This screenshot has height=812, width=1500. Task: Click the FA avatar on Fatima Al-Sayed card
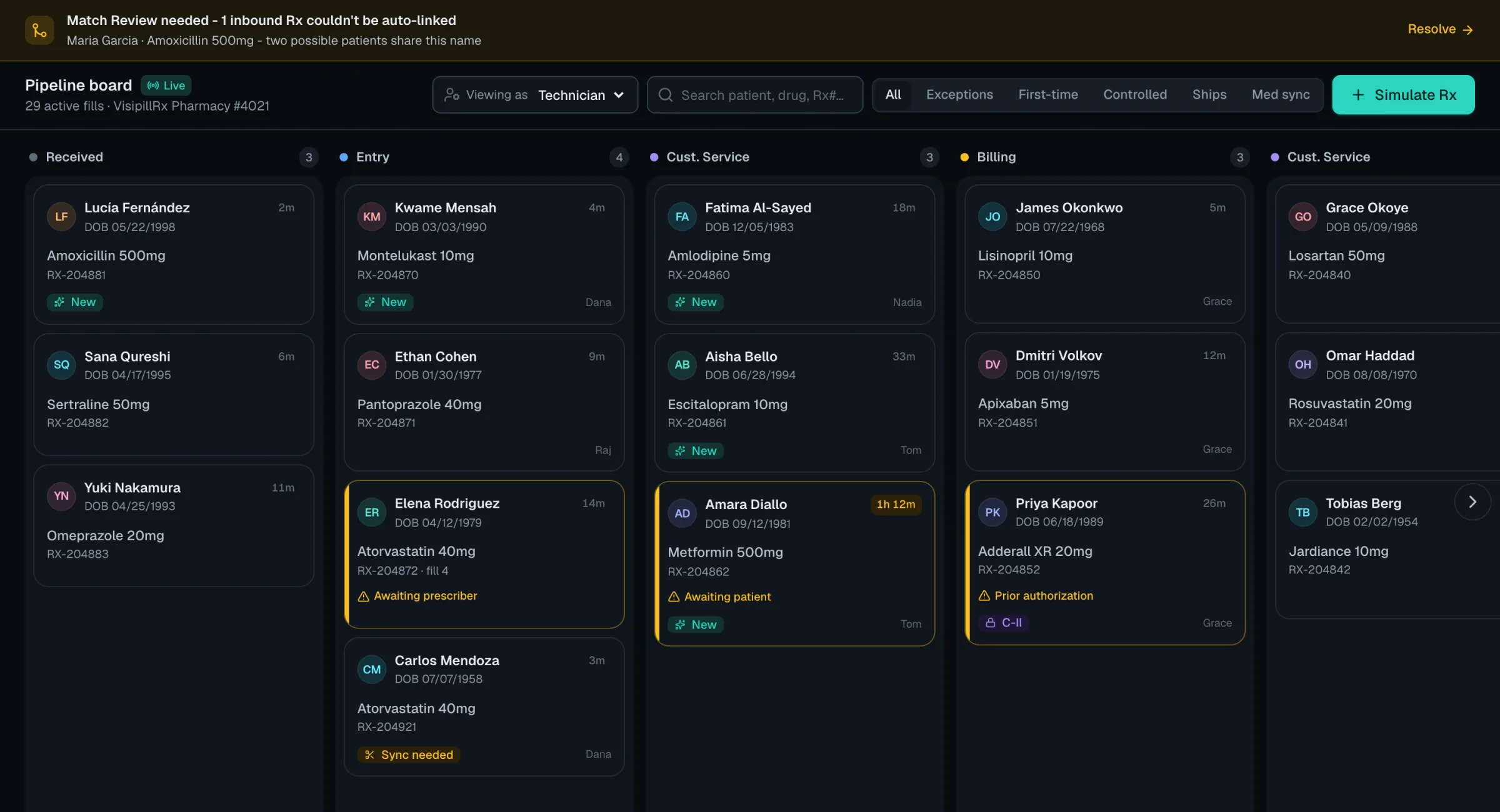682,217
